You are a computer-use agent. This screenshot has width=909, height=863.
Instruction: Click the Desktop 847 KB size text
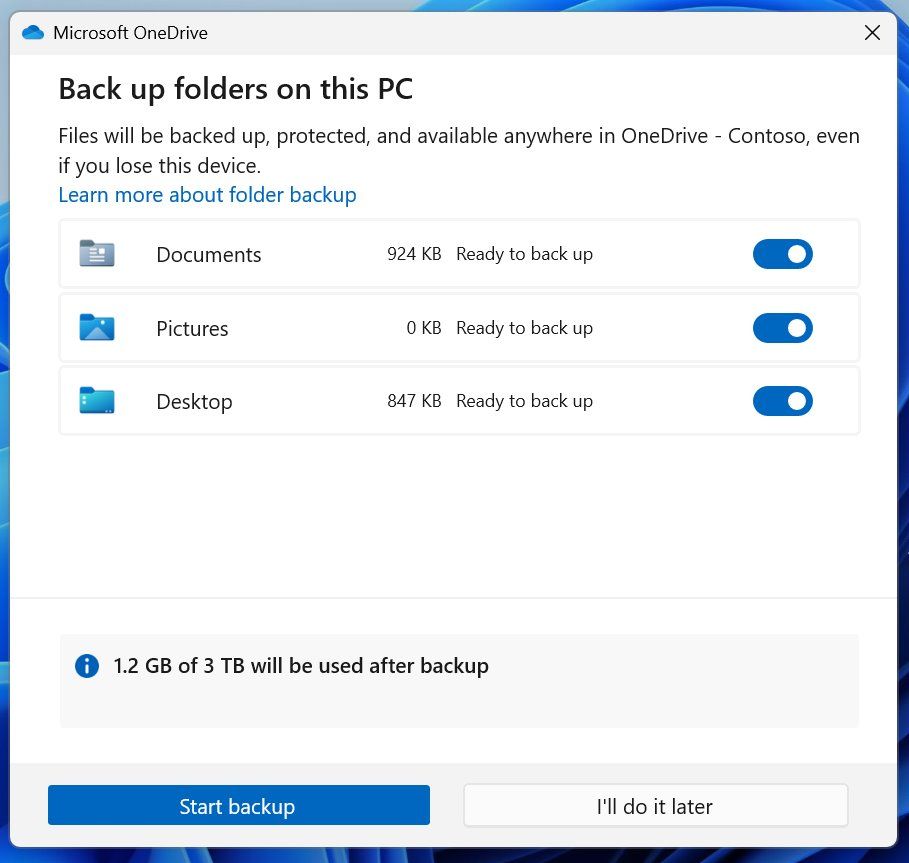click(x=414, y=401)
